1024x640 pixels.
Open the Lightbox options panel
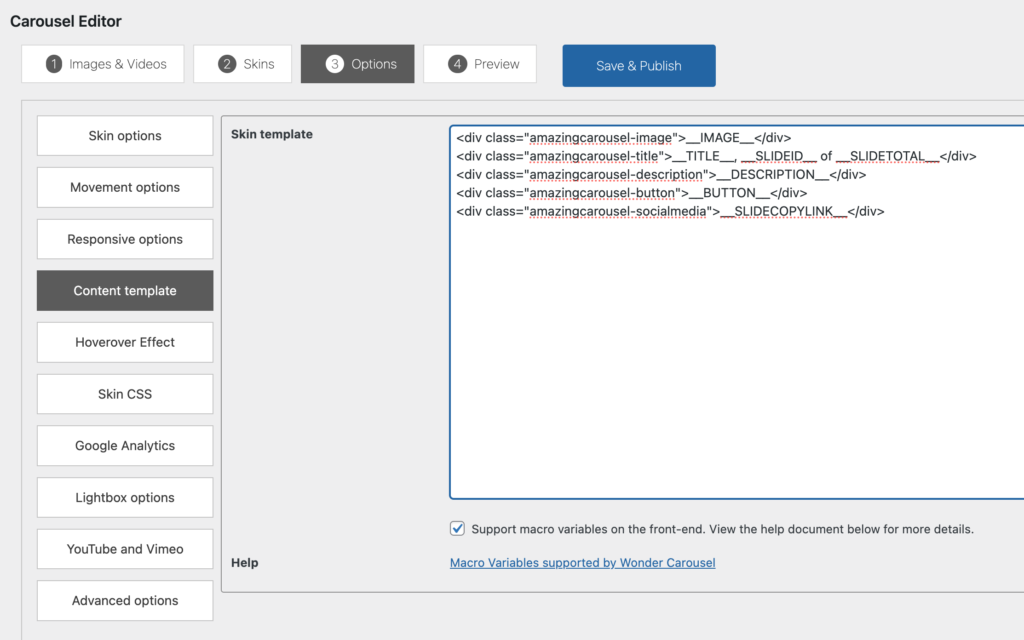click(x=124, y=497)
